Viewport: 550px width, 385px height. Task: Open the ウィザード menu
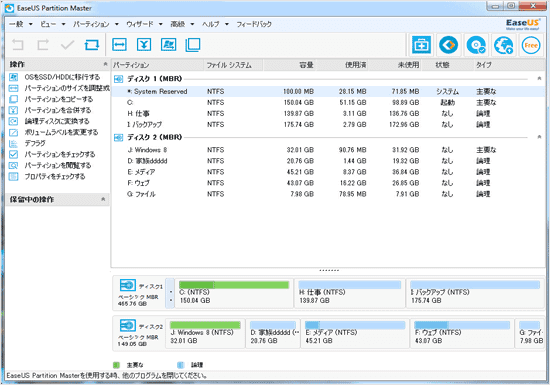coord(140,24)
